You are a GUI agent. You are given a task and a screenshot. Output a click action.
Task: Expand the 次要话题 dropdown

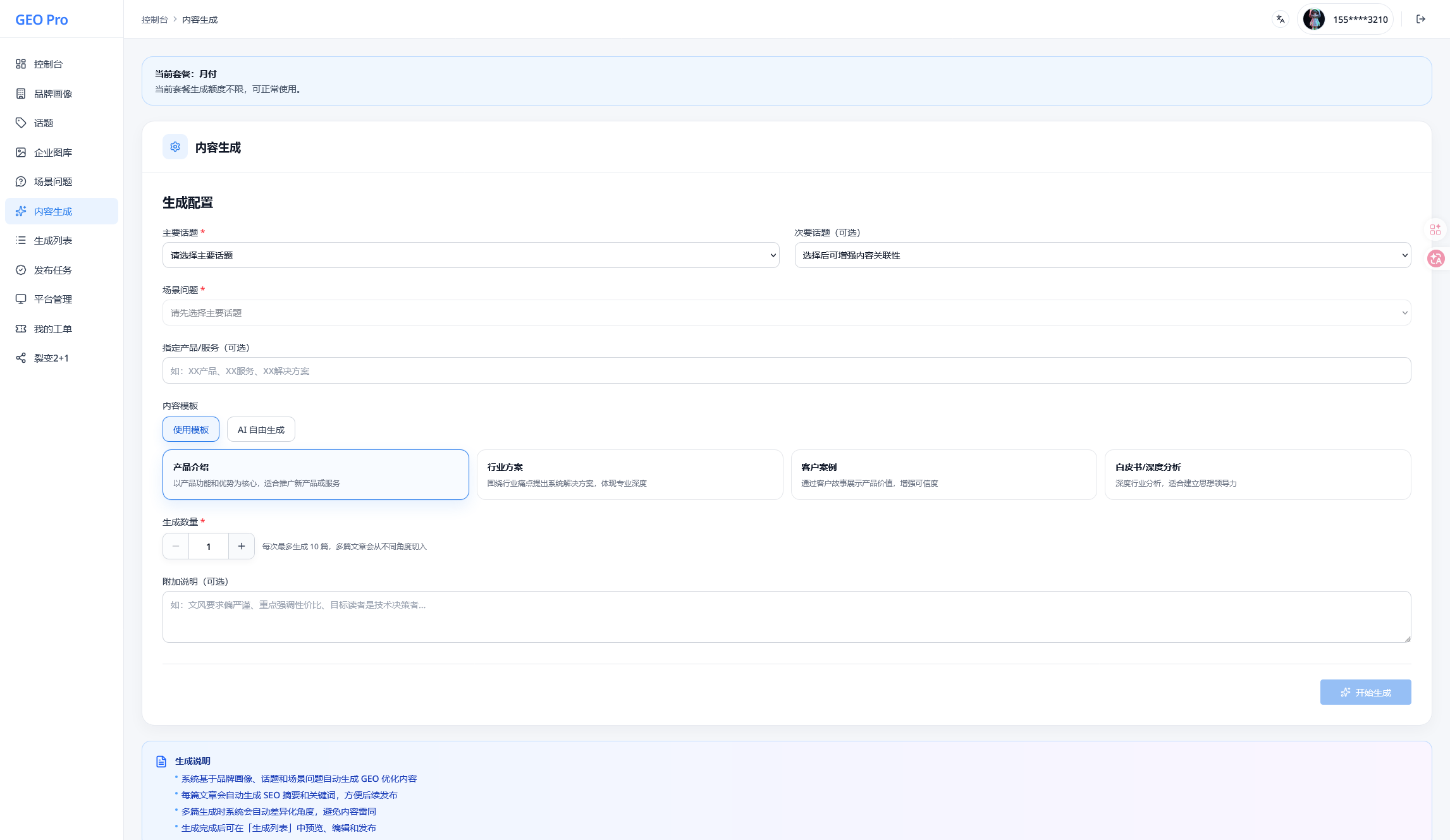(1102, 255)
